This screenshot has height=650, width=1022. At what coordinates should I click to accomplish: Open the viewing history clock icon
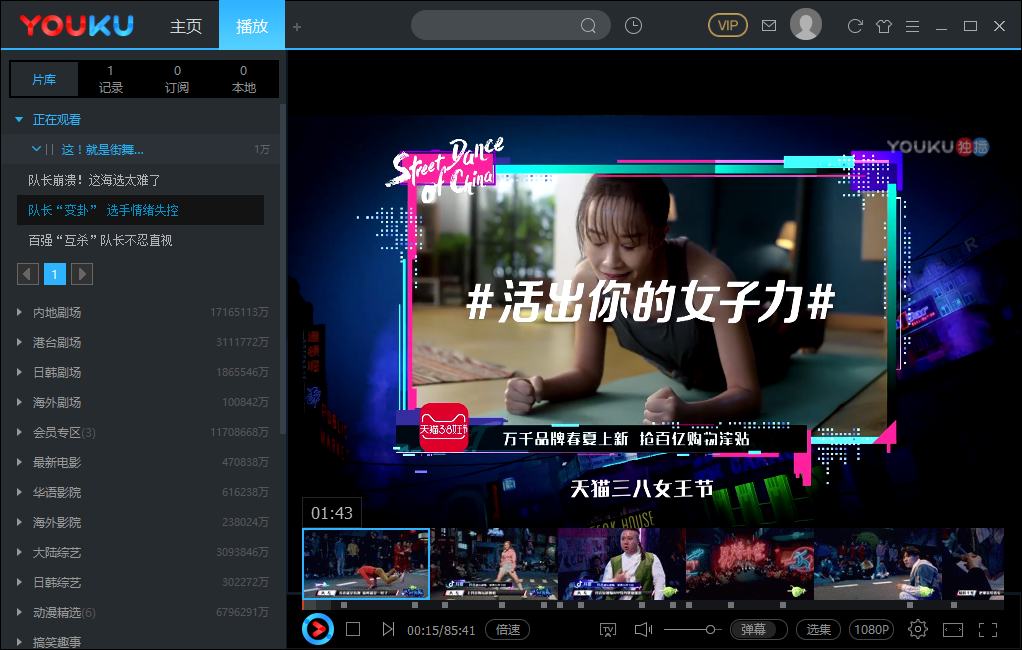click(x=633, y=25)
